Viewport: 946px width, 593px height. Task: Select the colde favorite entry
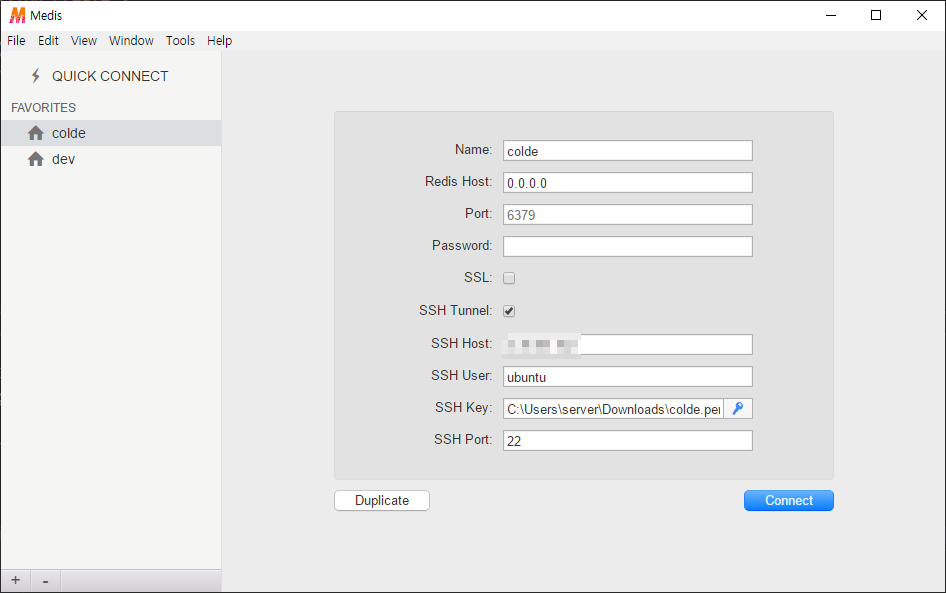111,133
